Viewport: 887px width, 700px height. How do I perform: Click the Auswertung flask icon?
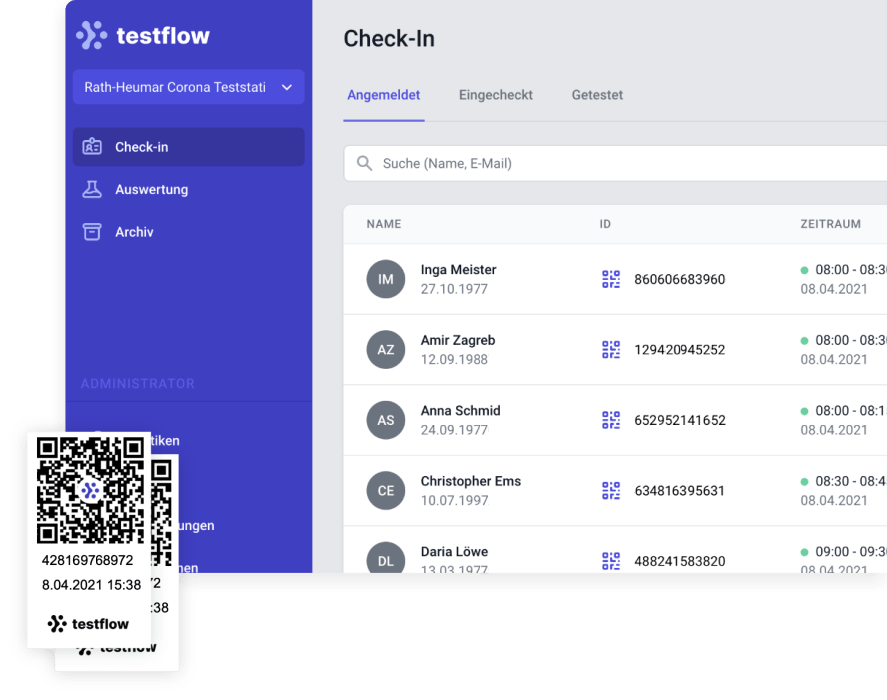click(92, 189)
